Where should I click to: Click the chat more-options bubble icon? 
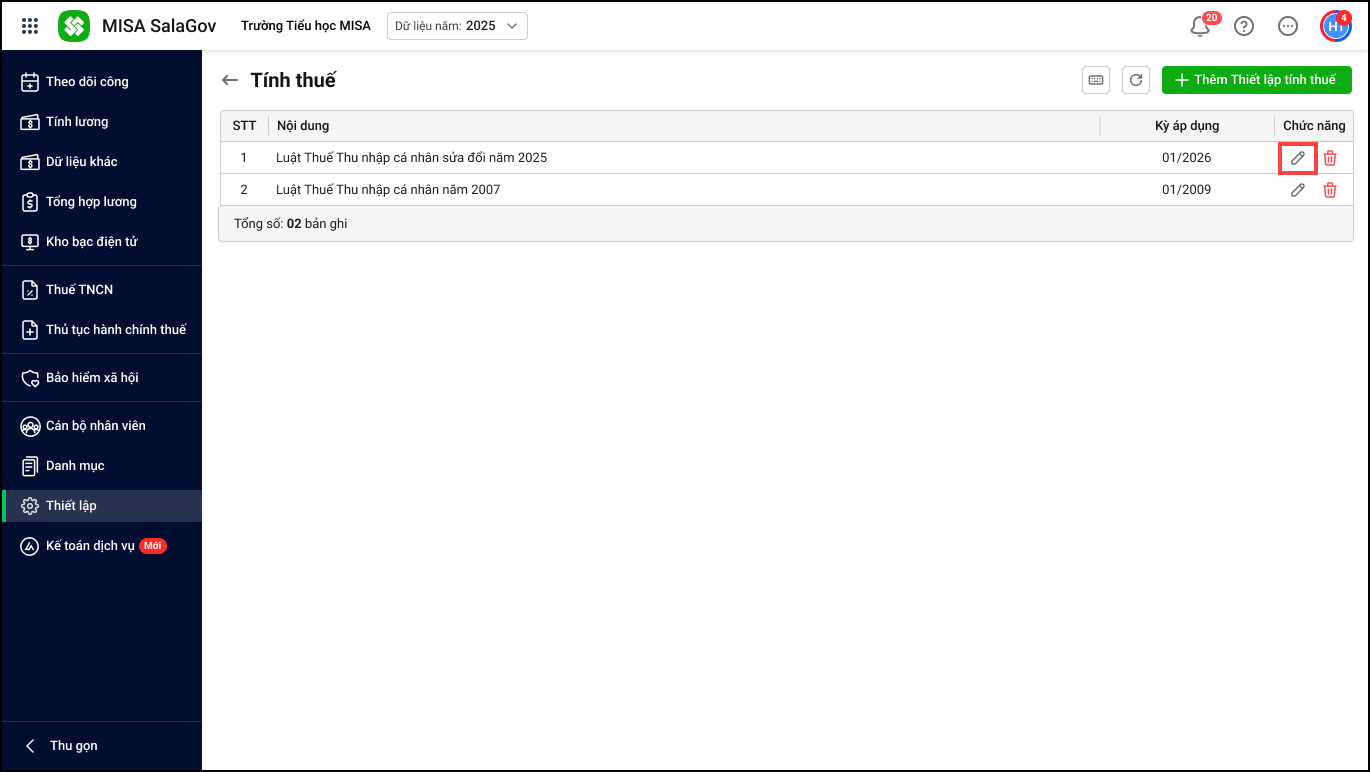[x=1288, y=27]
